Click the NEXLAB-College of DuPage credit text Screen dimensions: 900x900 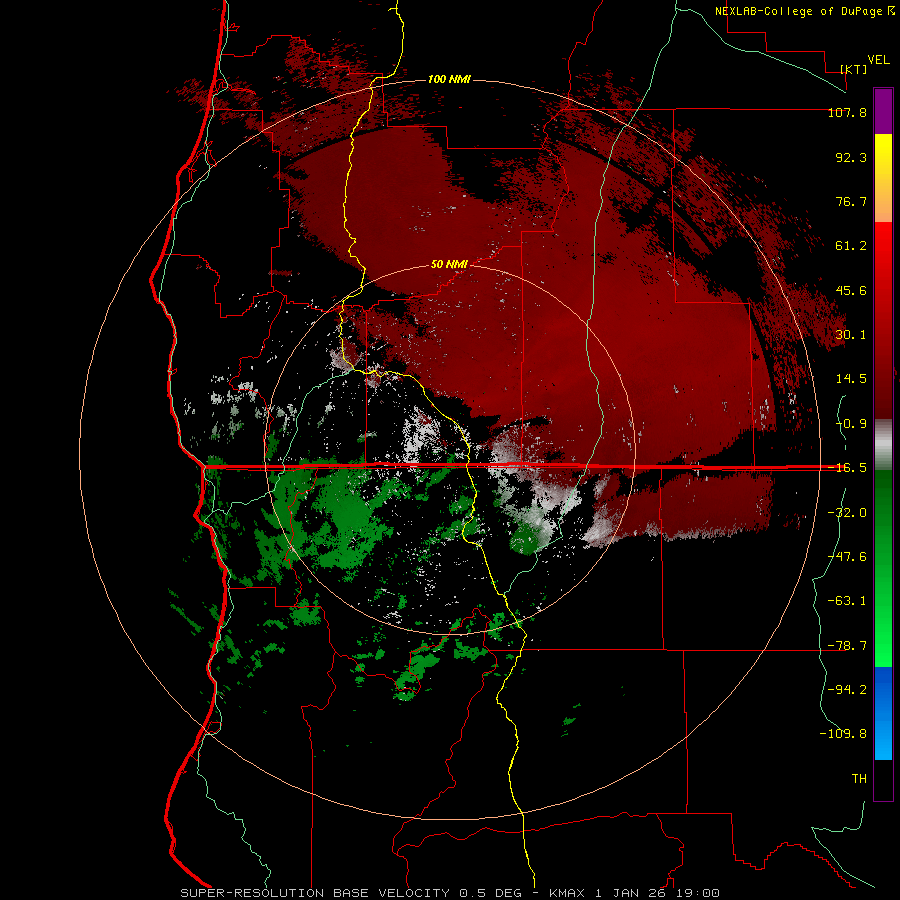(798, 11)
